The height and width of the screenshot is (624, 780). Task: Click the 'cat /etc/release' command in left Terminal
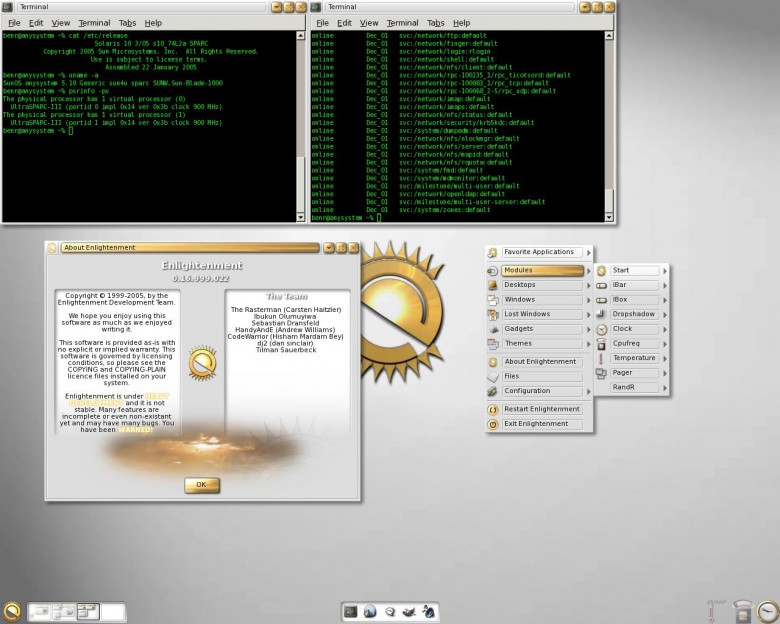98,36
